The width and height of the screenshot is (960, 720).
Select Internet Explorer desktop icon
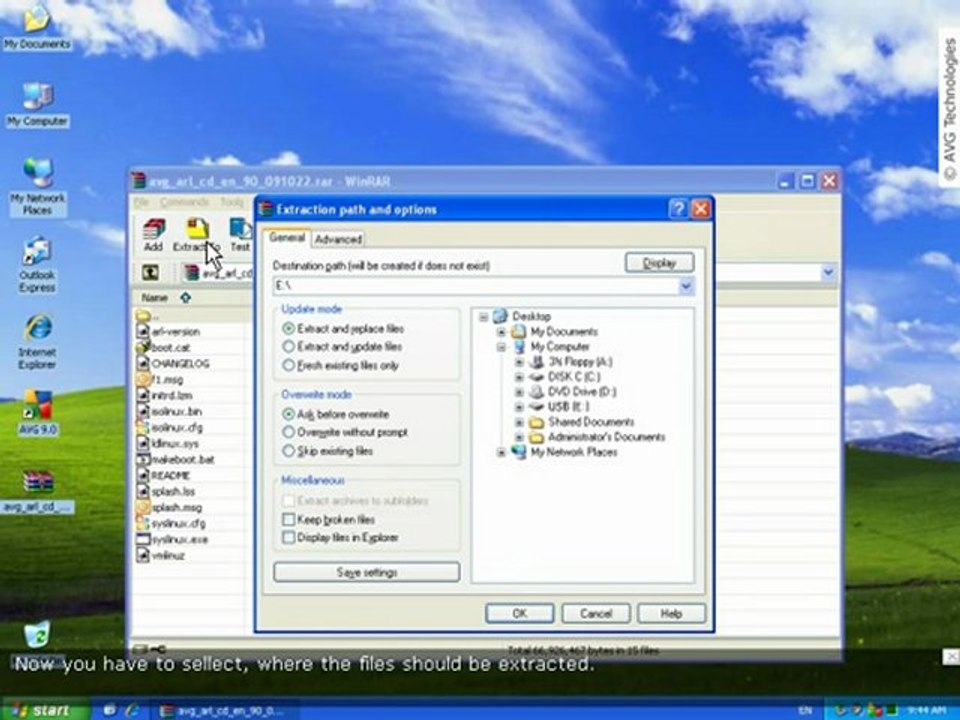pos(37,342)
